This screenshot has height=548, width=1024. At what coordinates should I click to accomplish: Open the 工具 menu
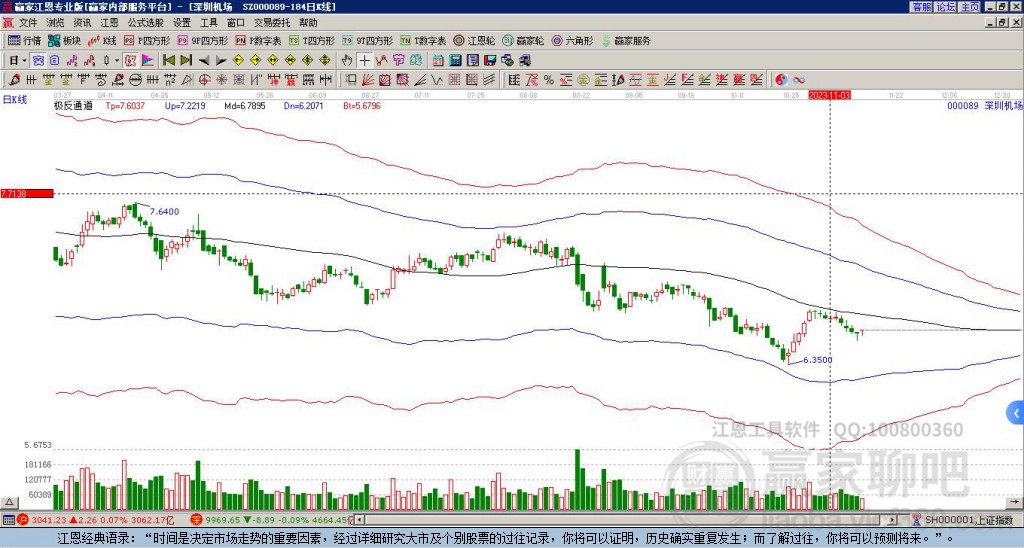[x=208, y=23]
